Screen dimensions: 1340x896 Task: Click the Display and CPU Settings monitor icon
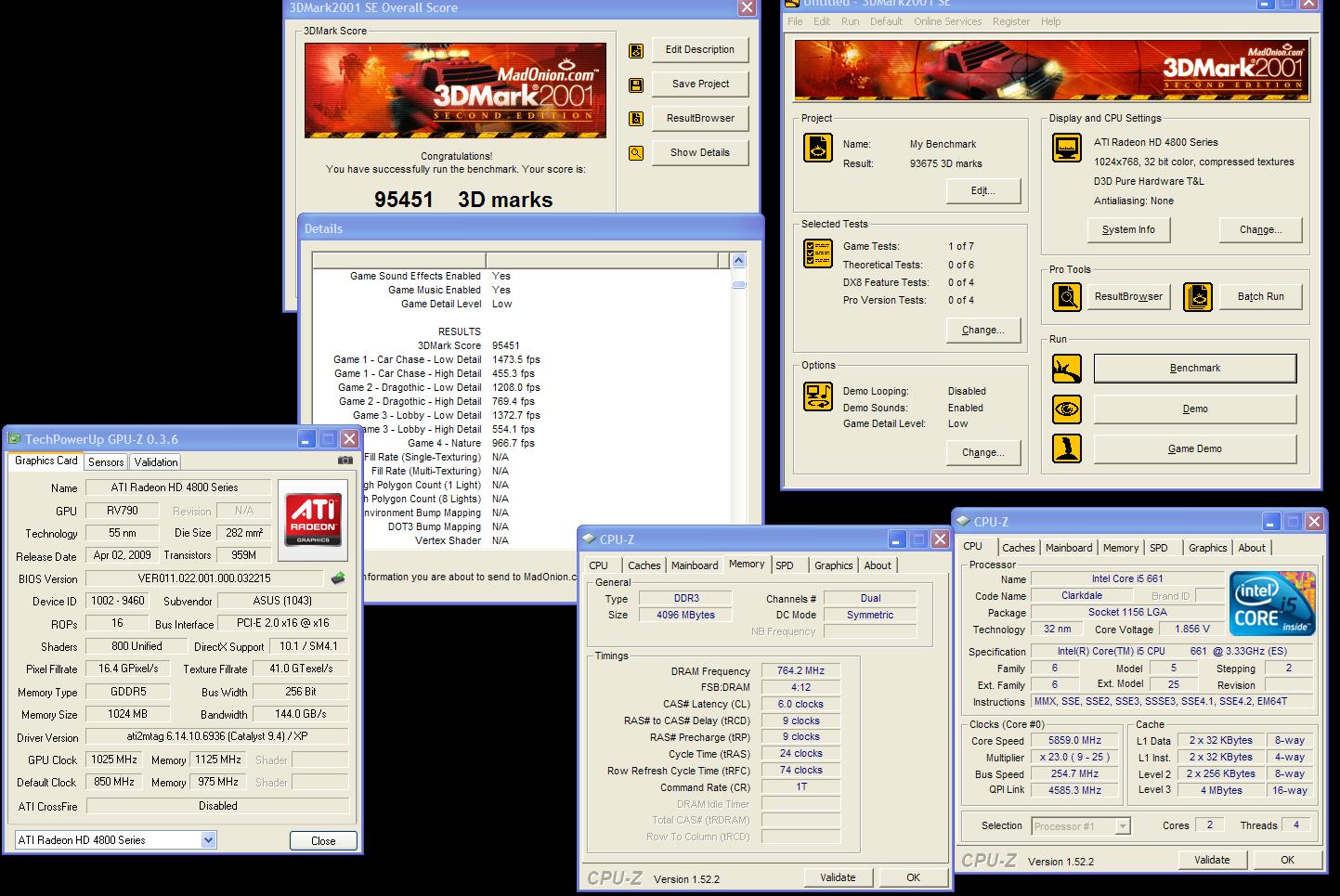point(1067,148)
